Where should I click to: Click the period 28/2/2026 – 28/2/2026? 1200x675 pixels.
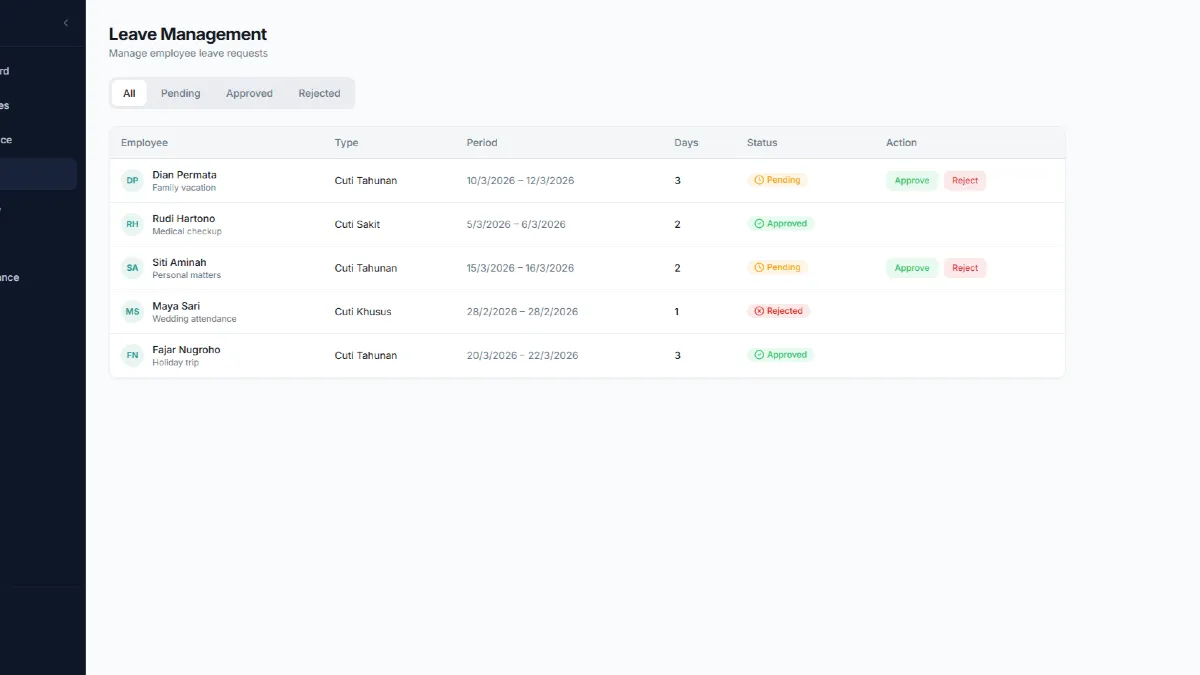point(522,312)
